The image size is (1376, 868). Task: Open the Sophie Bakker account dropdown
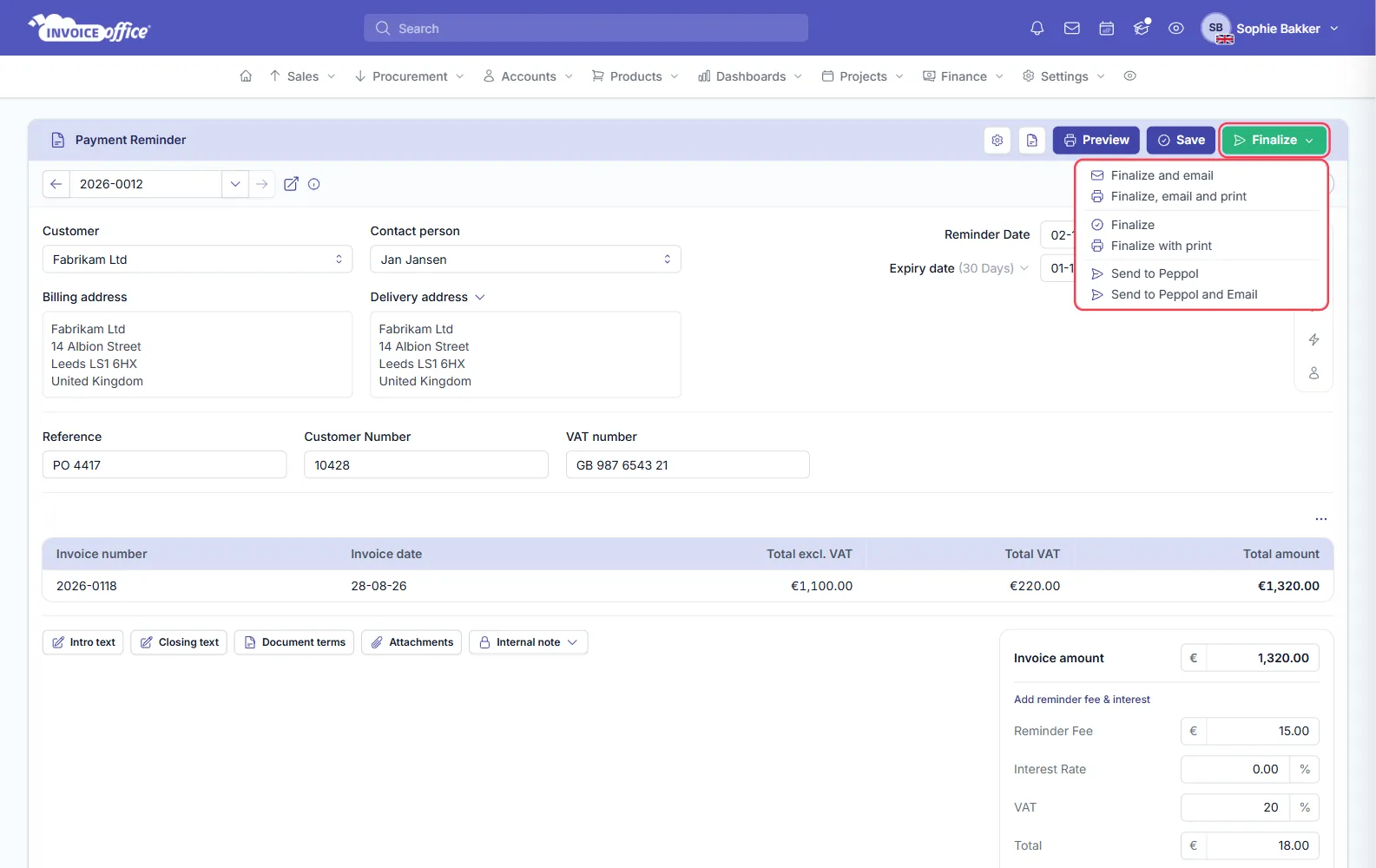coord(1287,29)
